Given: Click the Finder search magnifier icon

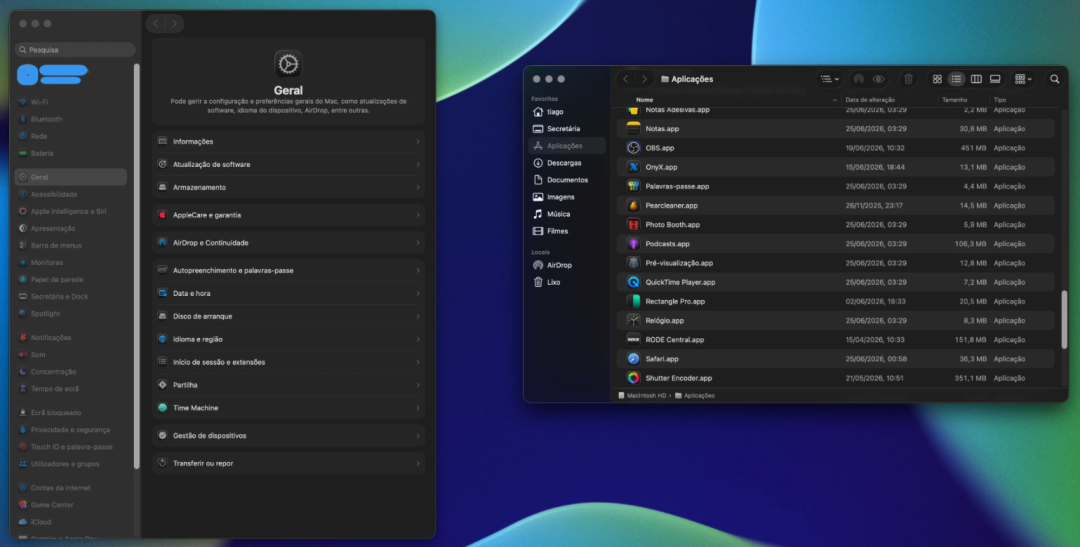Looking at the screenshot, I should pyautogui.click(x=1055, y=79).
